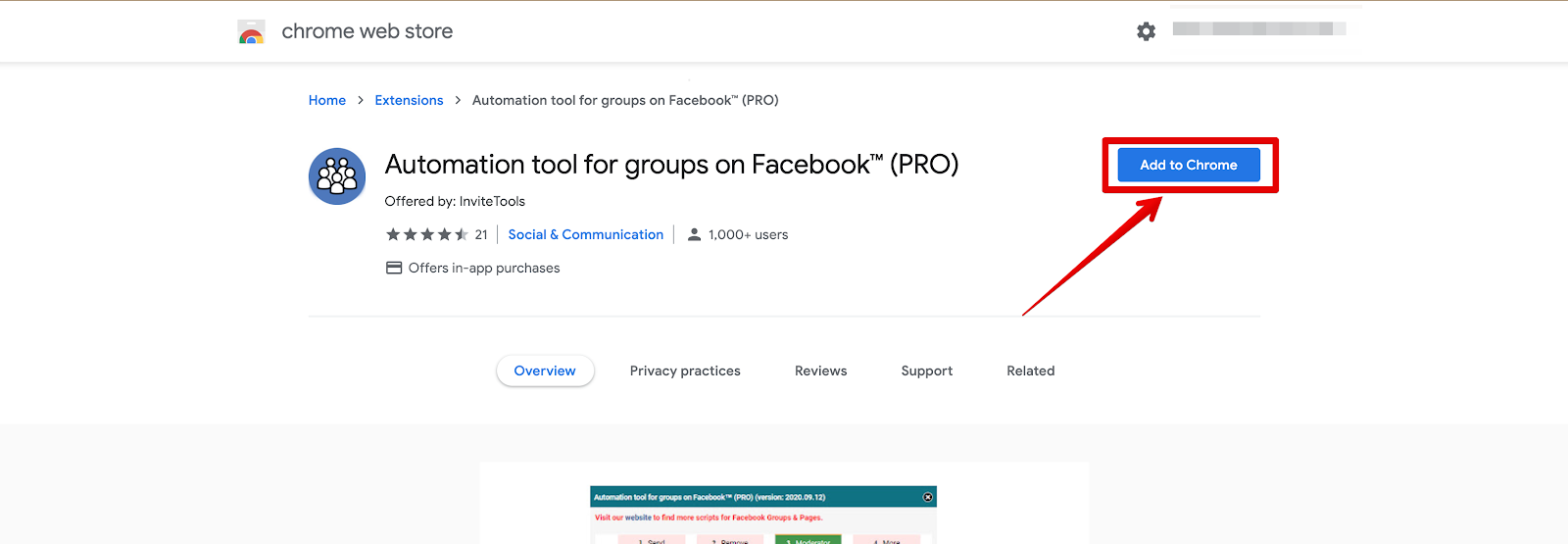Open the Social & Communication category link
This screenshot has height=544, width=1568.
point(586,234)
